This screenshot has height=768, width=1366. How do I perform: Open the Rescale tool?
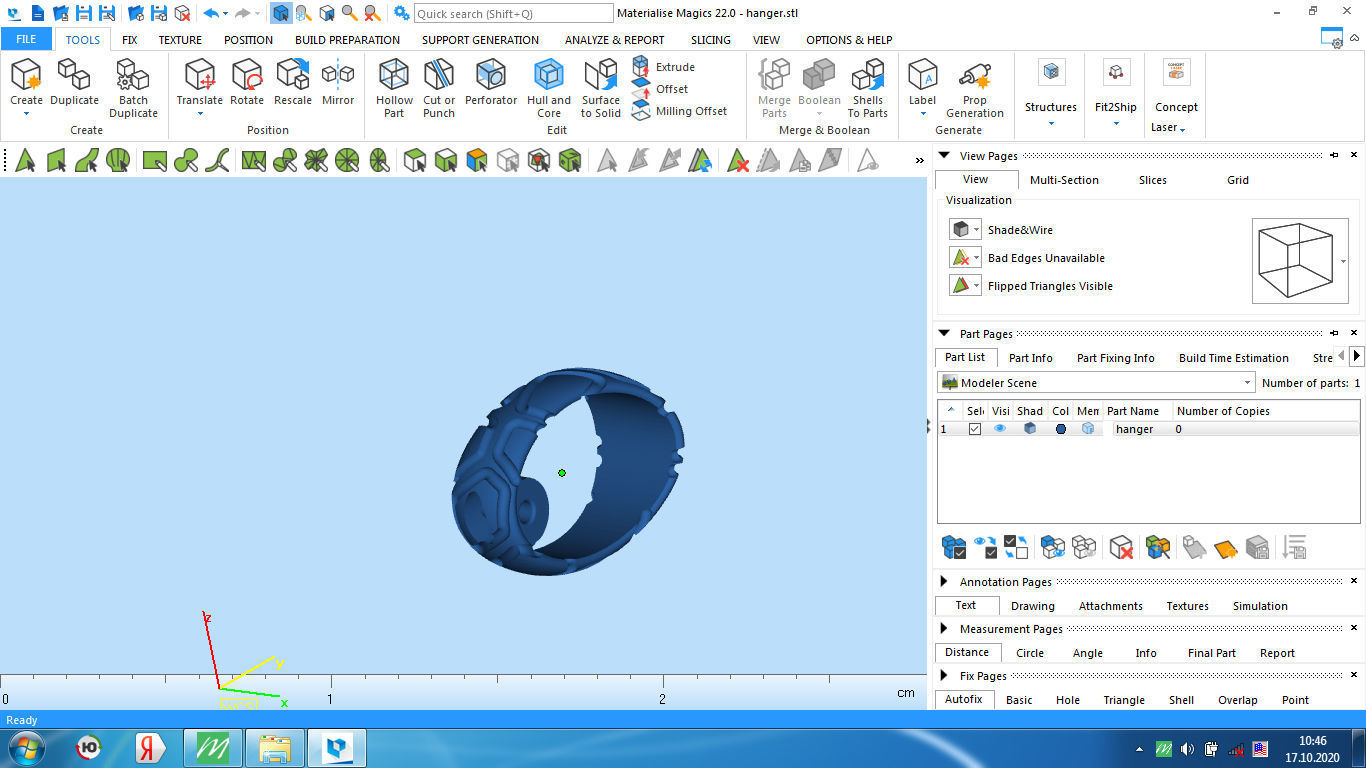[293, 82]
